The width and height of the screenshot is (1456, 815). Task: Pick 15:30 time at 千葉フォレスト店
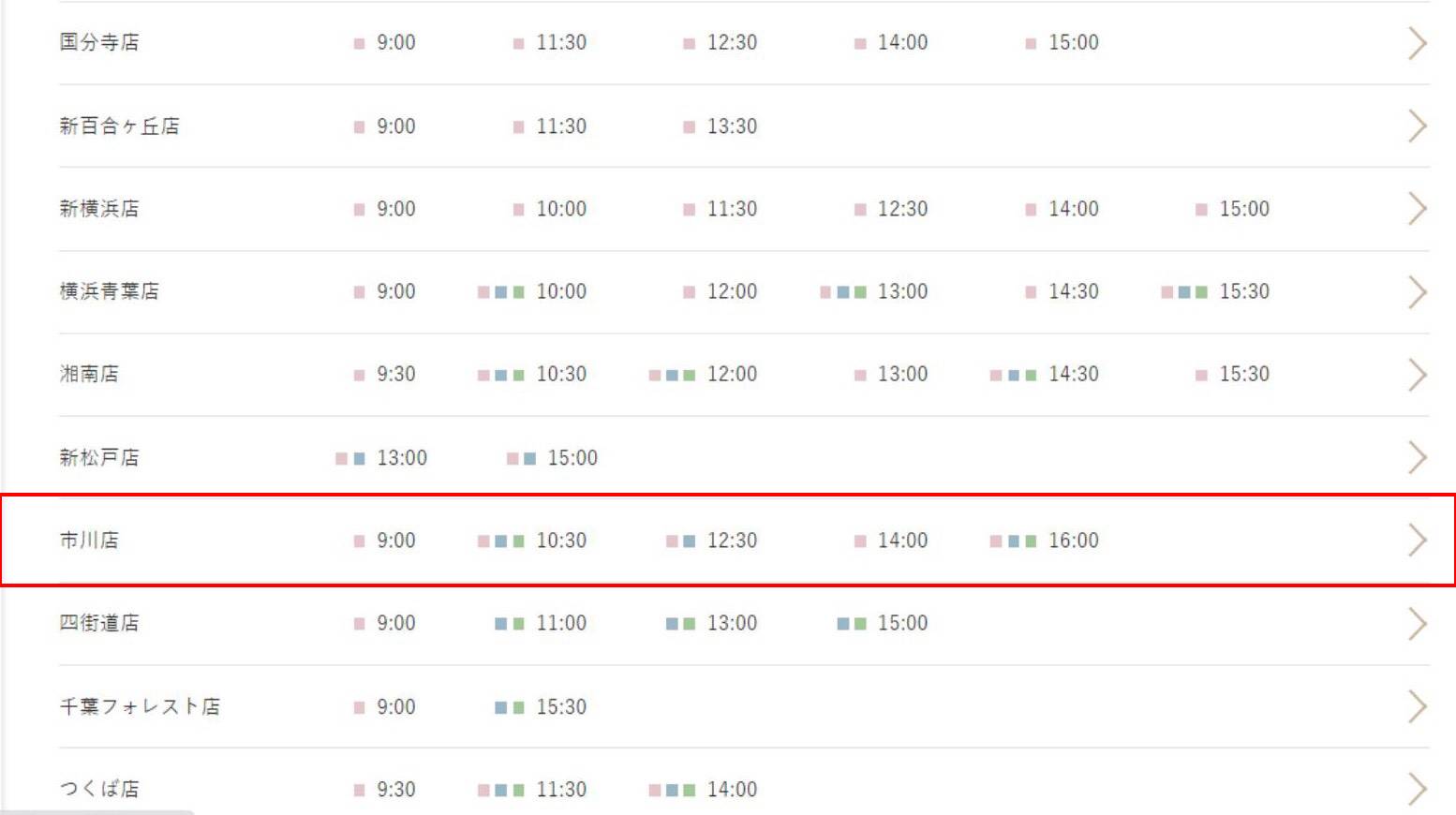tap(561, 707)
